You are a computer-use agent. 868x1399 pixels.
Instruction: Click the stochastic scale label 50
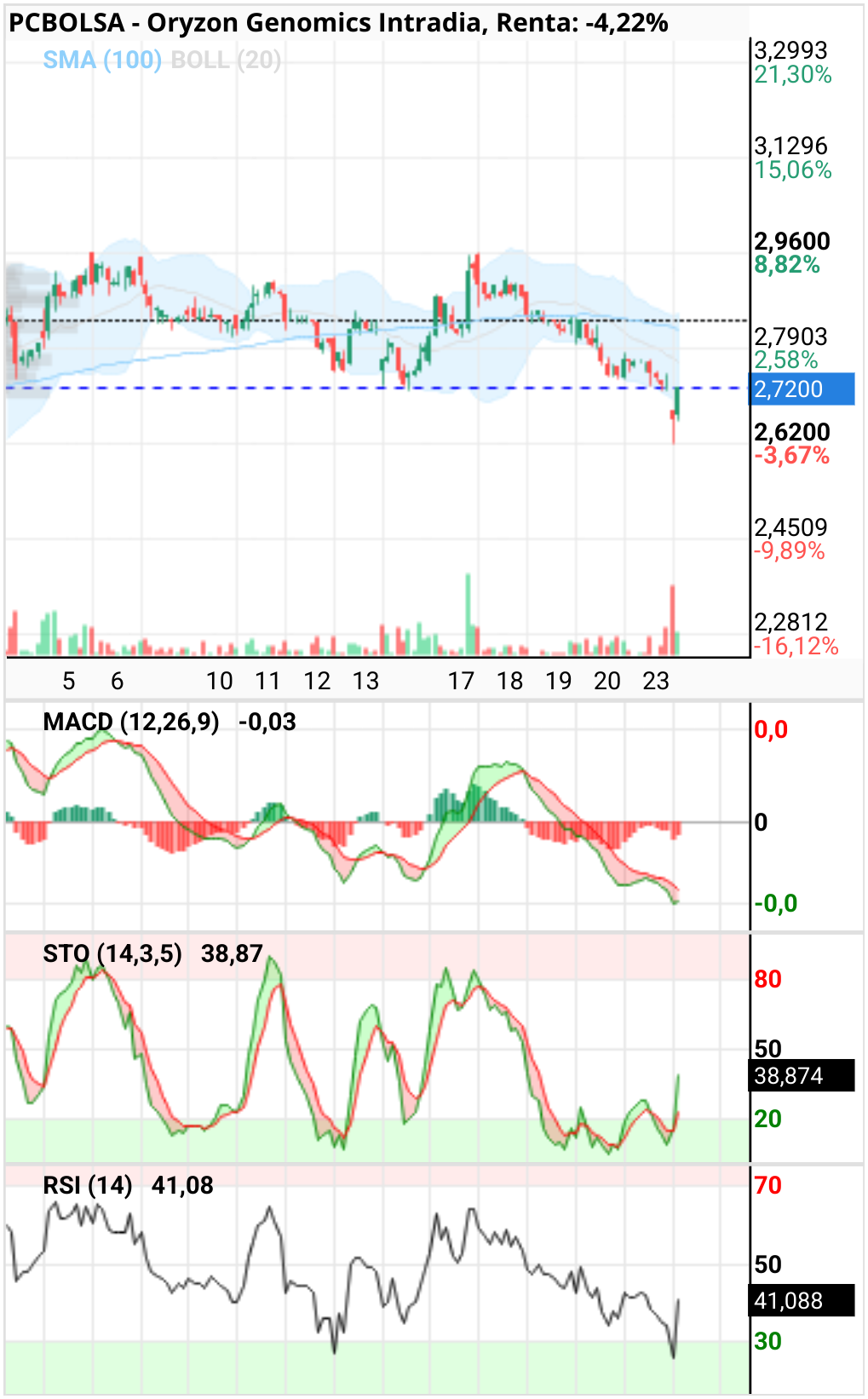(767, 1049)
